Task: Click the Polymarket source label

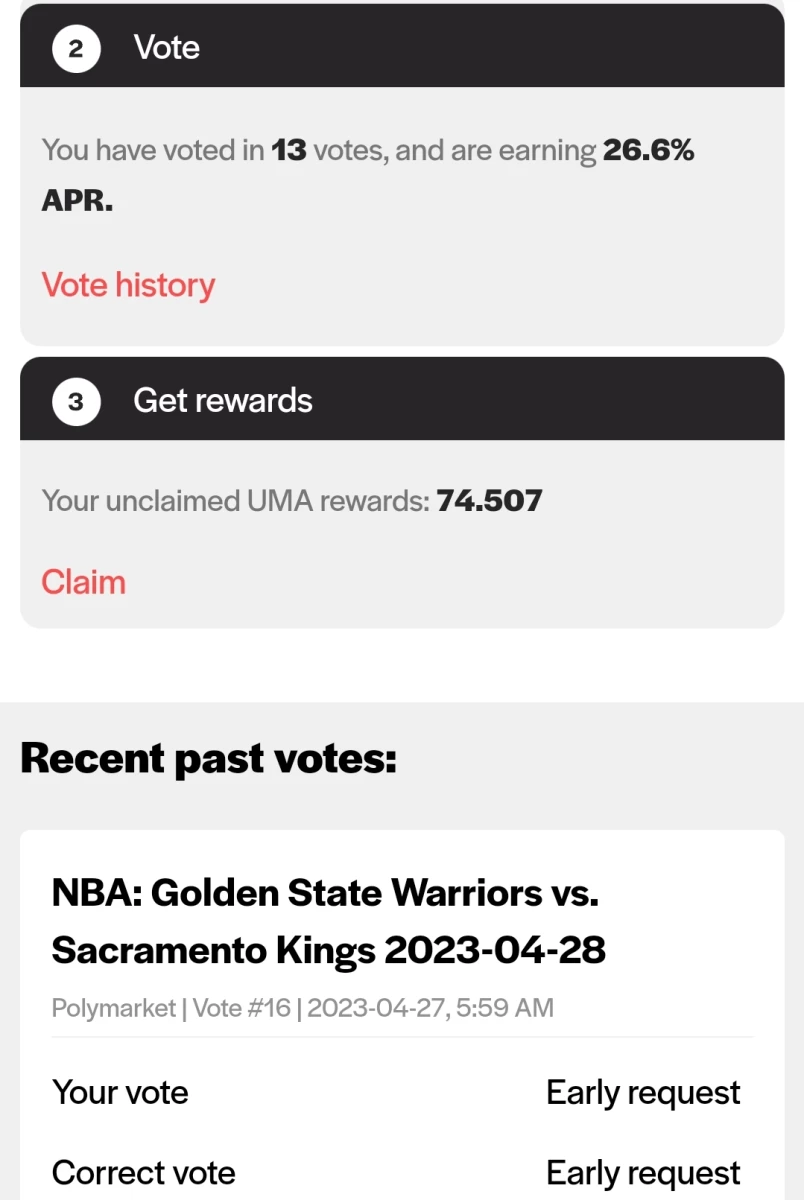Action: point(114,1008)
